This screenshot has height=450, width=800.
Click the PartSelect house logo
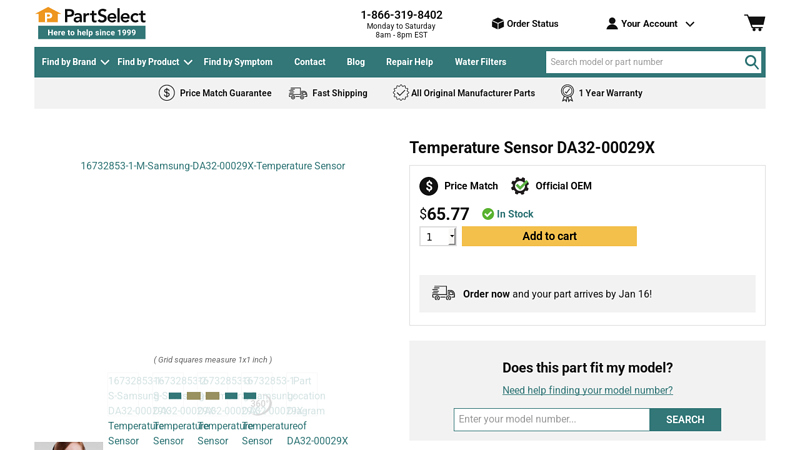47,15
